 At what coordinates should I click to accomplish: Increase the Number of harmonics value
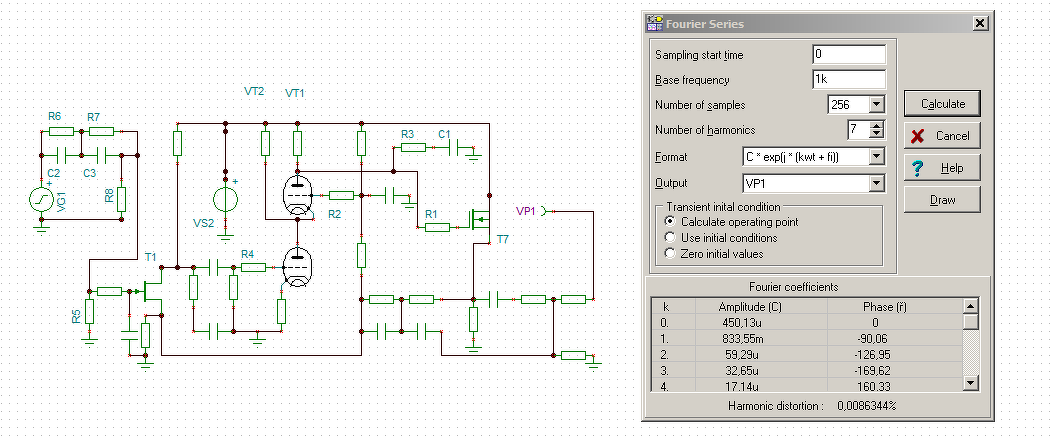(879, 126)
